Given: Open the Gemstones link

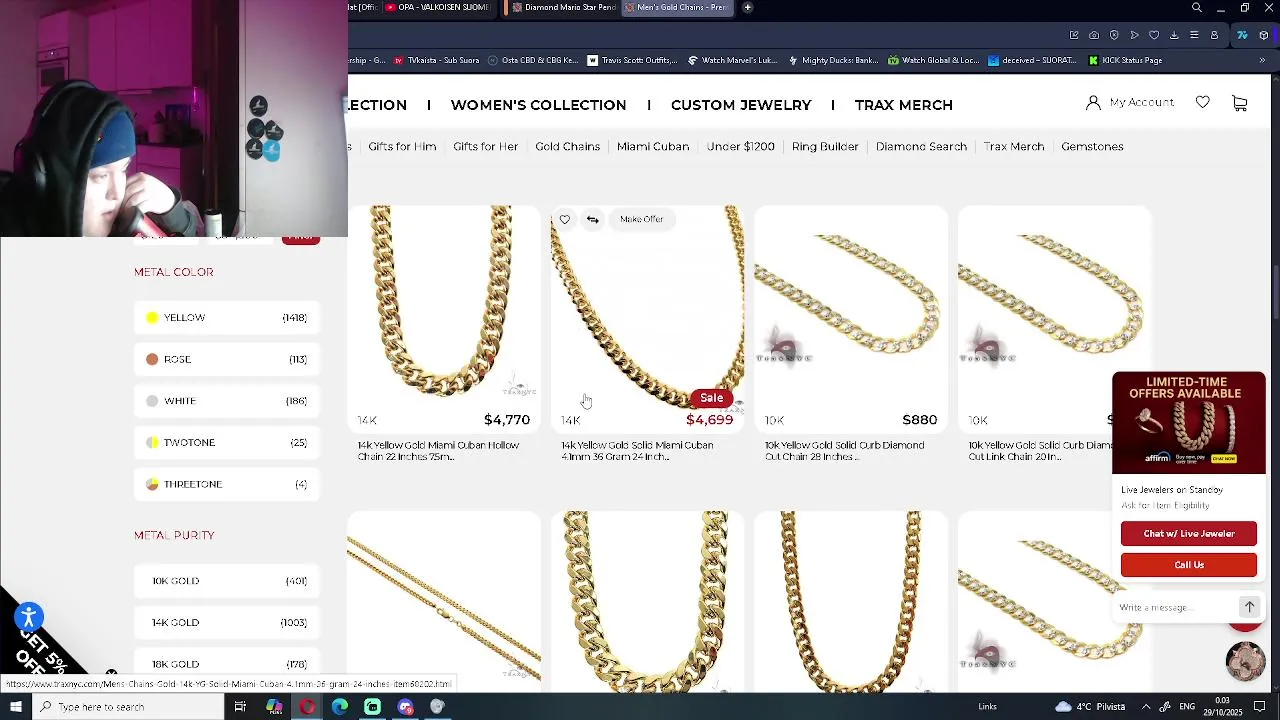Looking at the screenshot, I should click(1092, 147).
